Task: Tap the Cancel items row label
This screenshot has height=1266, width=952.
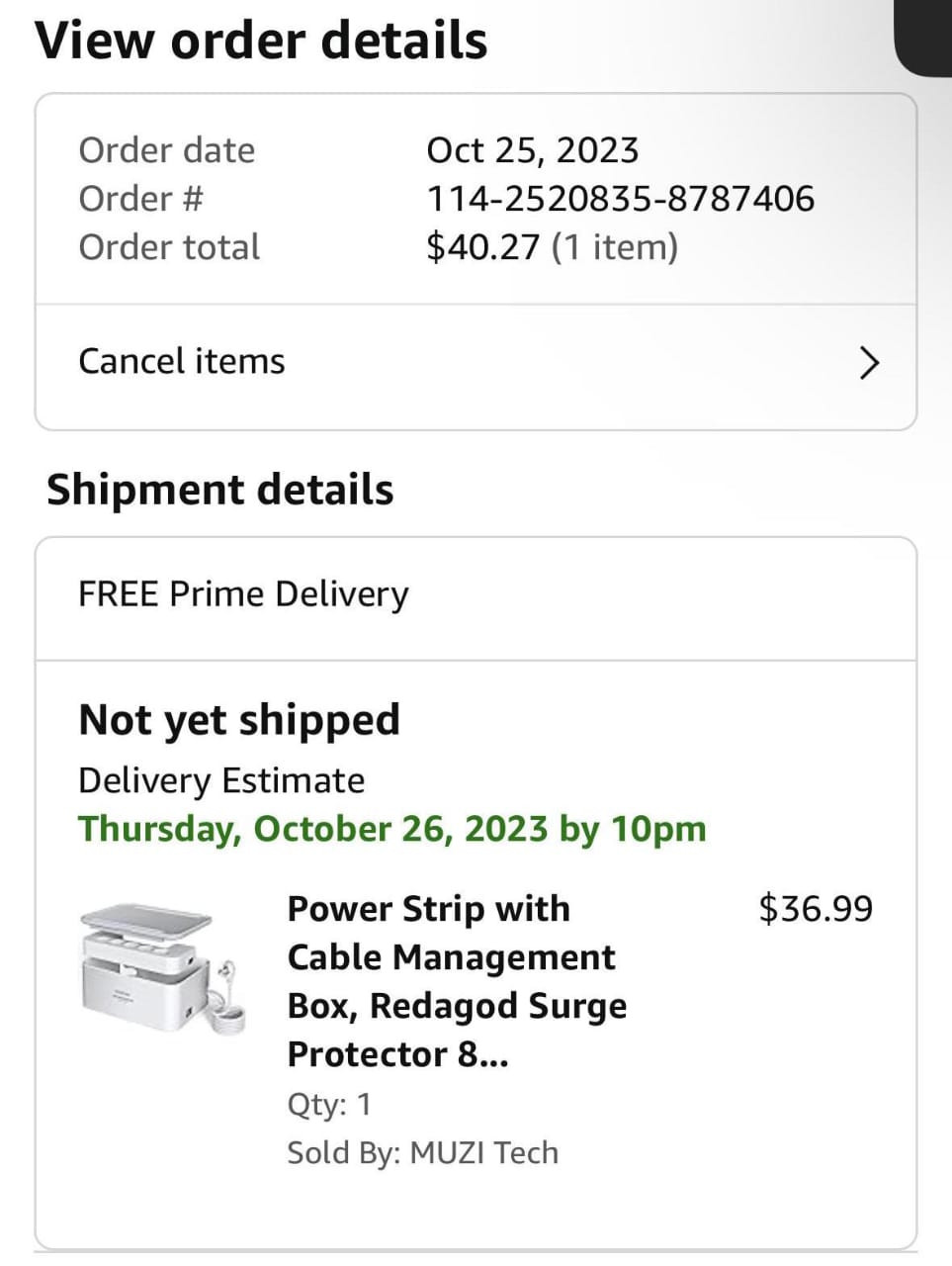Action: [x=182, y=362]
